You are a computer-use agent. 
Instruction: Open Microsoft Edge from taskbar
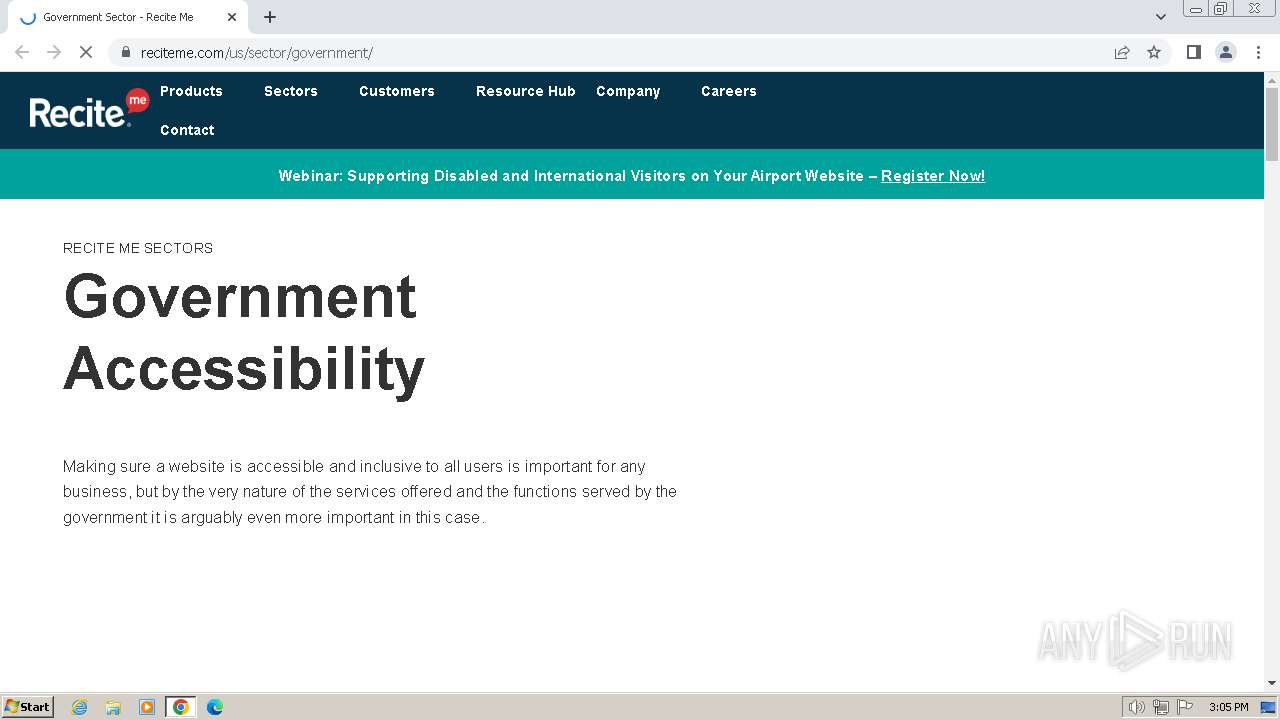click(x=215, y=707)
